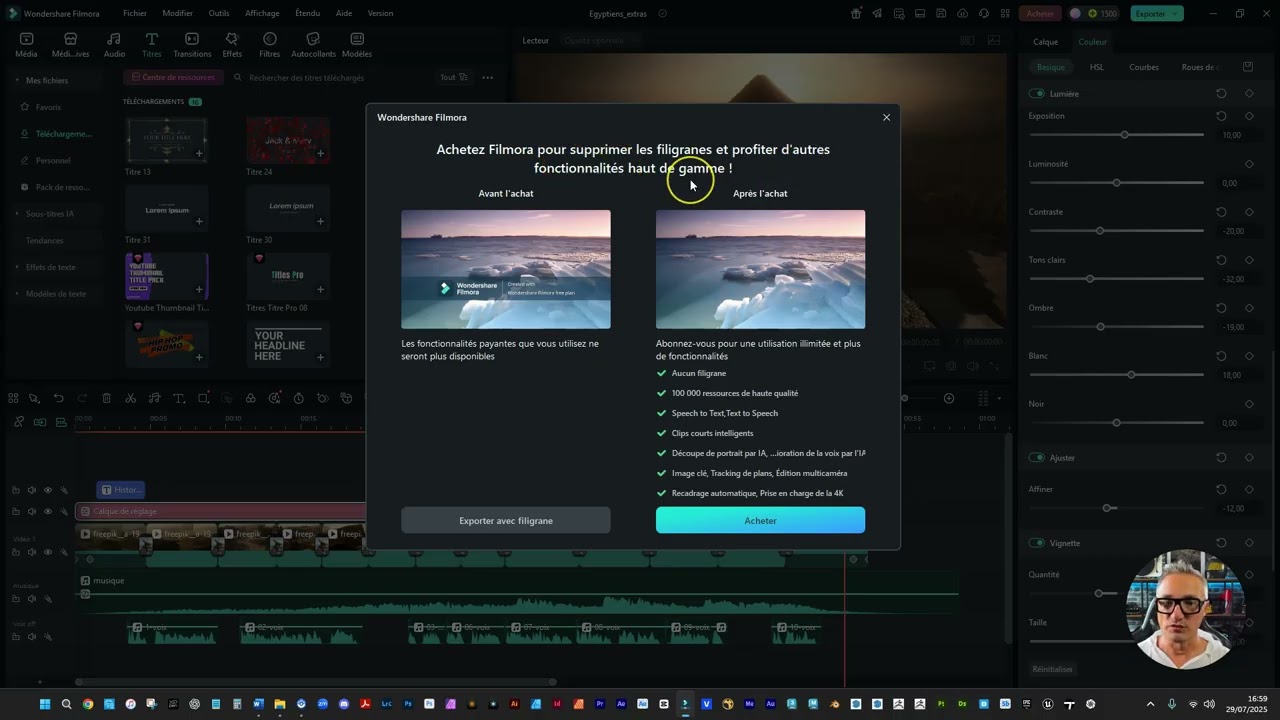Toggle the Vignette section switch
This screenshot has width=1280, height=720.
[x=1037, y=543]
